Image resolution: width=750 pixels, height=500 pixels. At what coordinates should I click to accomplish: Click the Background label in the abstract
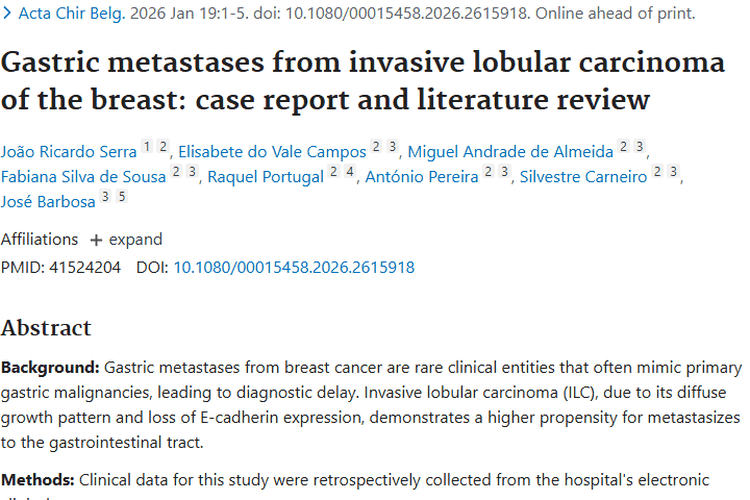[x=50, y=368]
